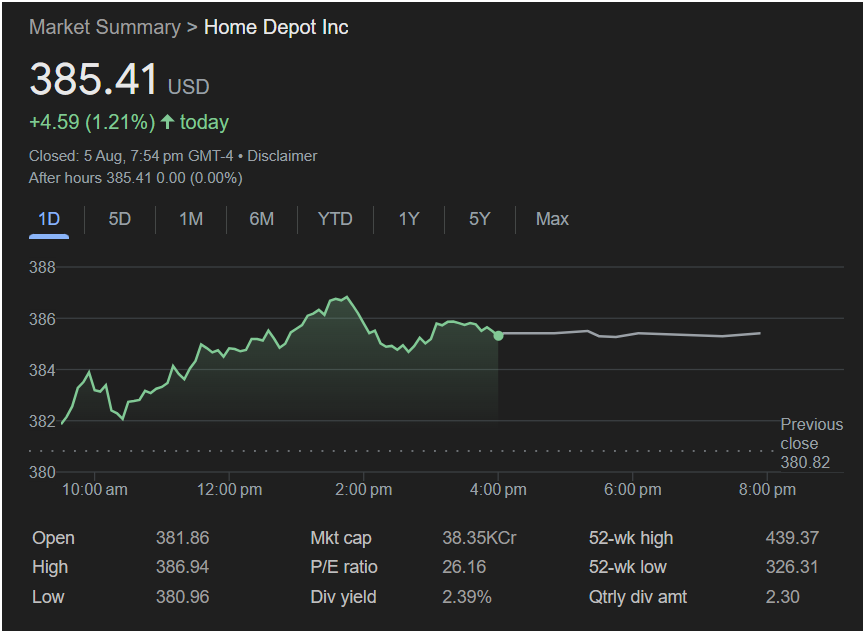Click the 388 y-axis label
865x633 pixels.
coord(42,268)
